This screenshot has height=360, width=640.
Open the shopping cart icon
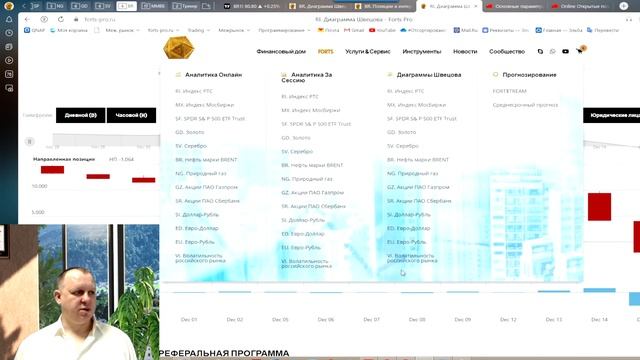coord(580,51)
